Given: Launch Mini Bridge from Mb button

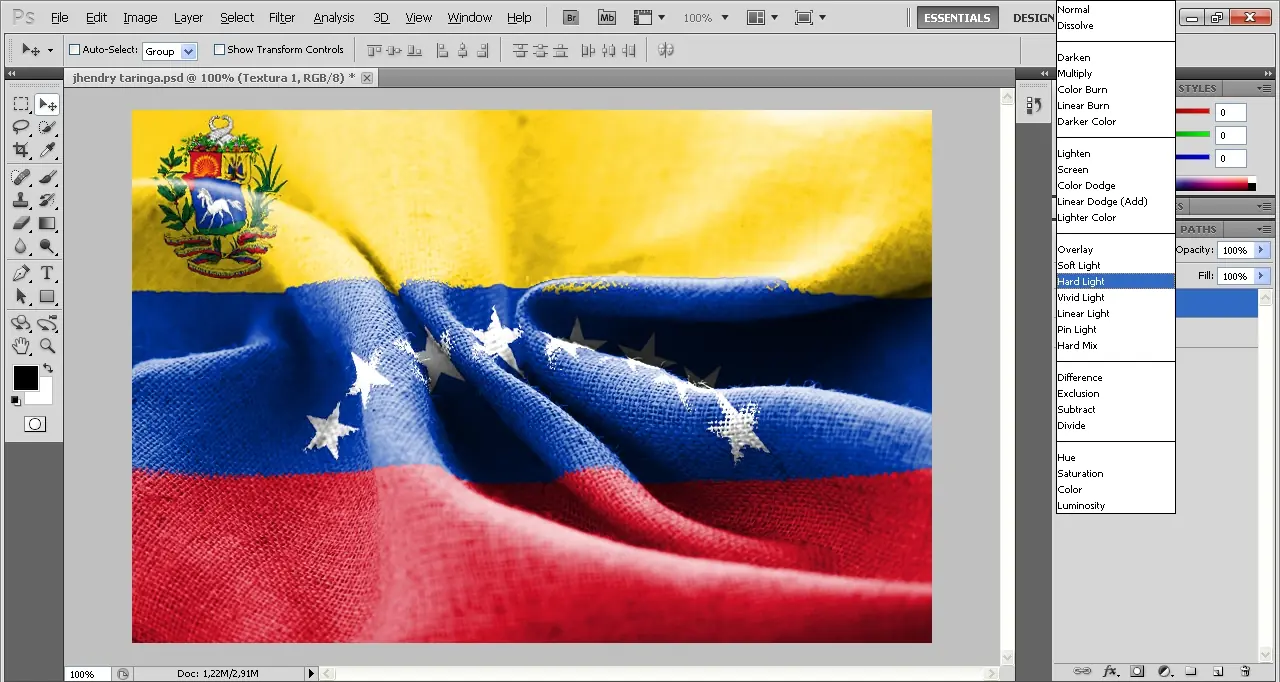Looking at the screenshot, I should coord(607,18).
